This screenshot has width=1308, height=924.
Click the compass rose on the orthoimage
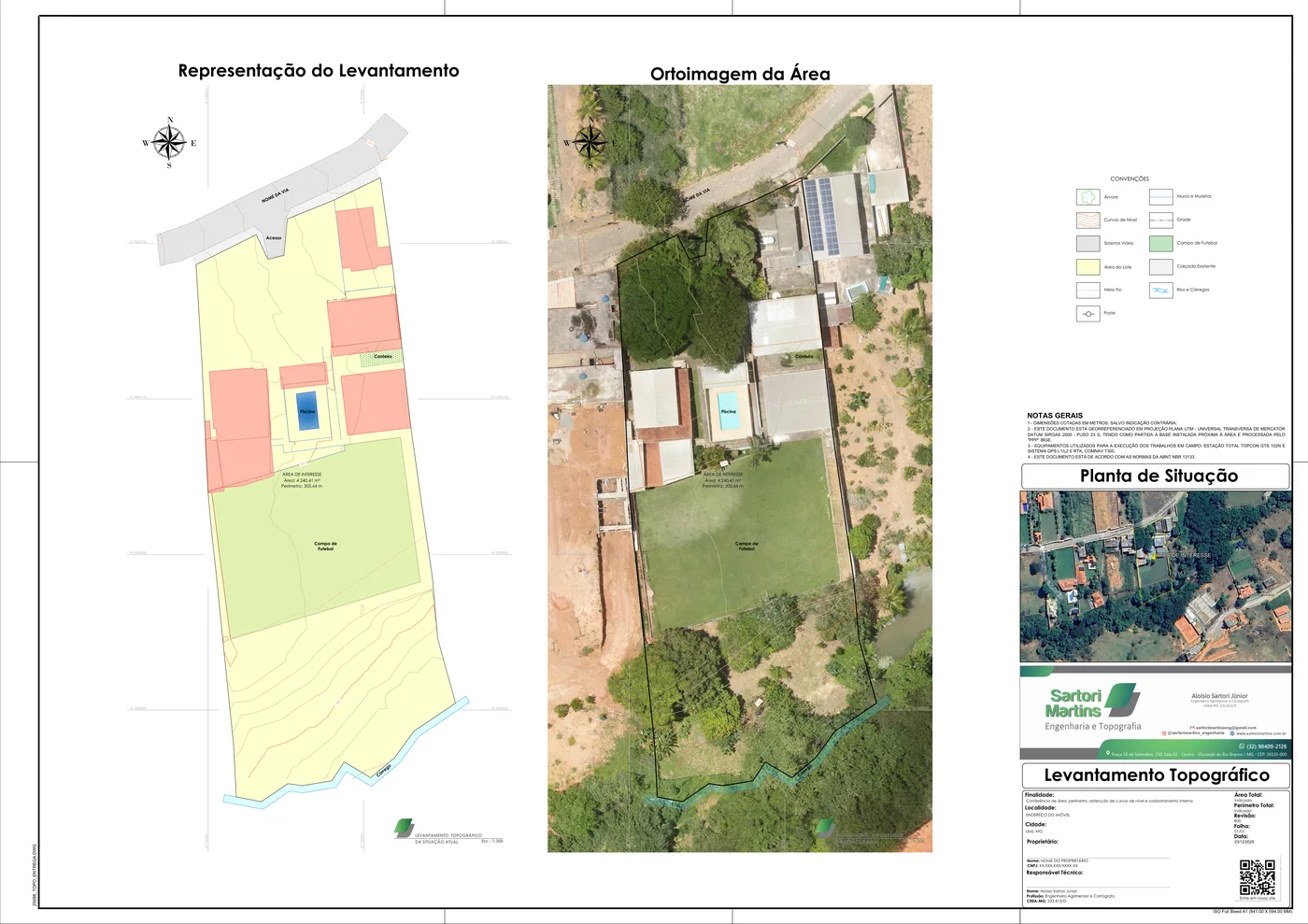[x=590, y=143]
